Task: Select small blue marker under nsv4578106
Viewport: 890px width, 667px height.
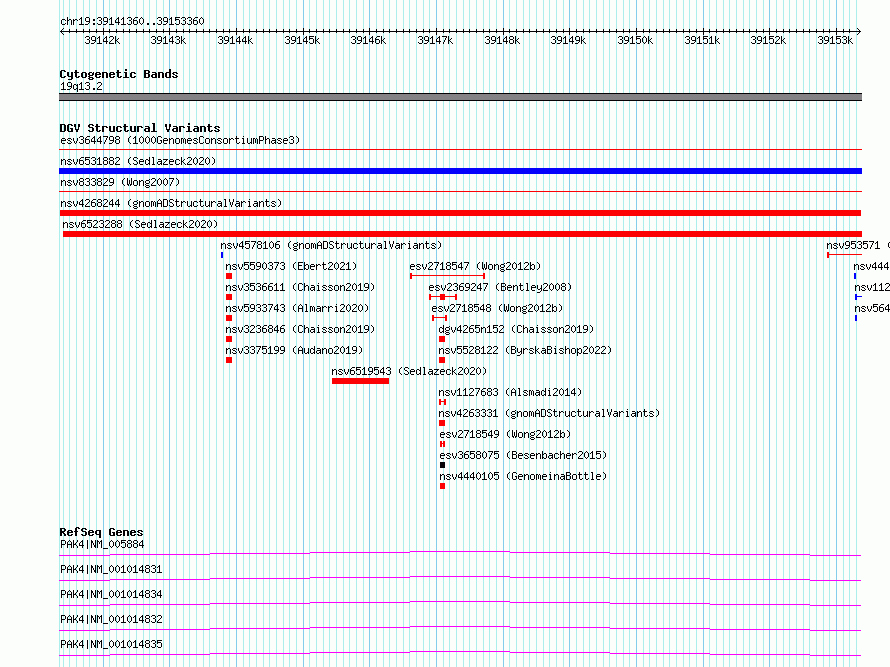Action: click(x=222, y=255)
